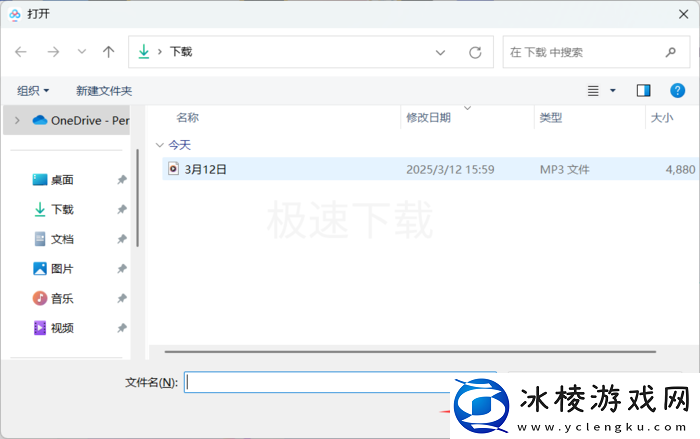Image resolution: width=700 pixels, height=439 pixels.
Task: Select 下载 in the address bar path
Action: tap(181, 52)
